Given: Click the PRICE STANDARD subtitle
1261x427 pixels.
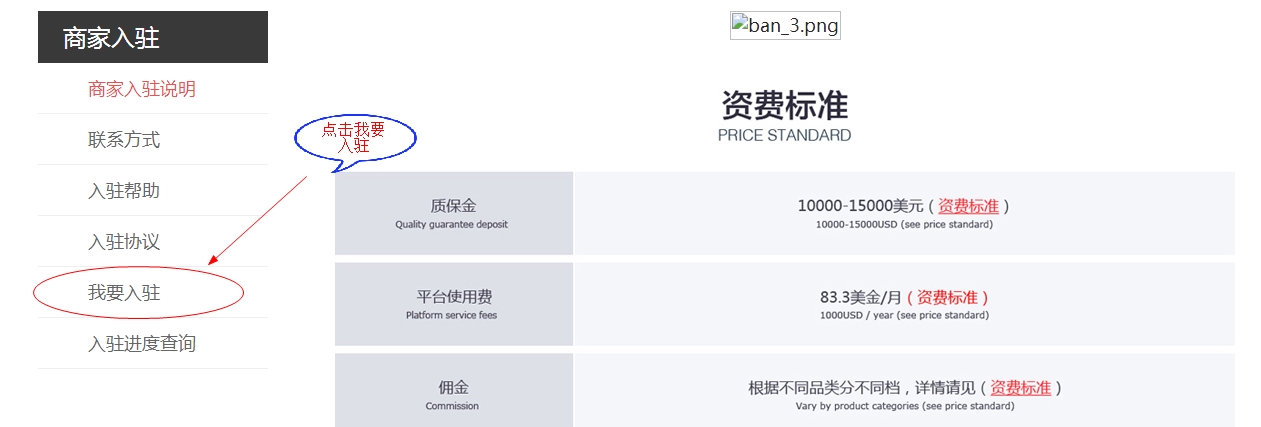Looking at the screenshot, I should click(785, 135).
